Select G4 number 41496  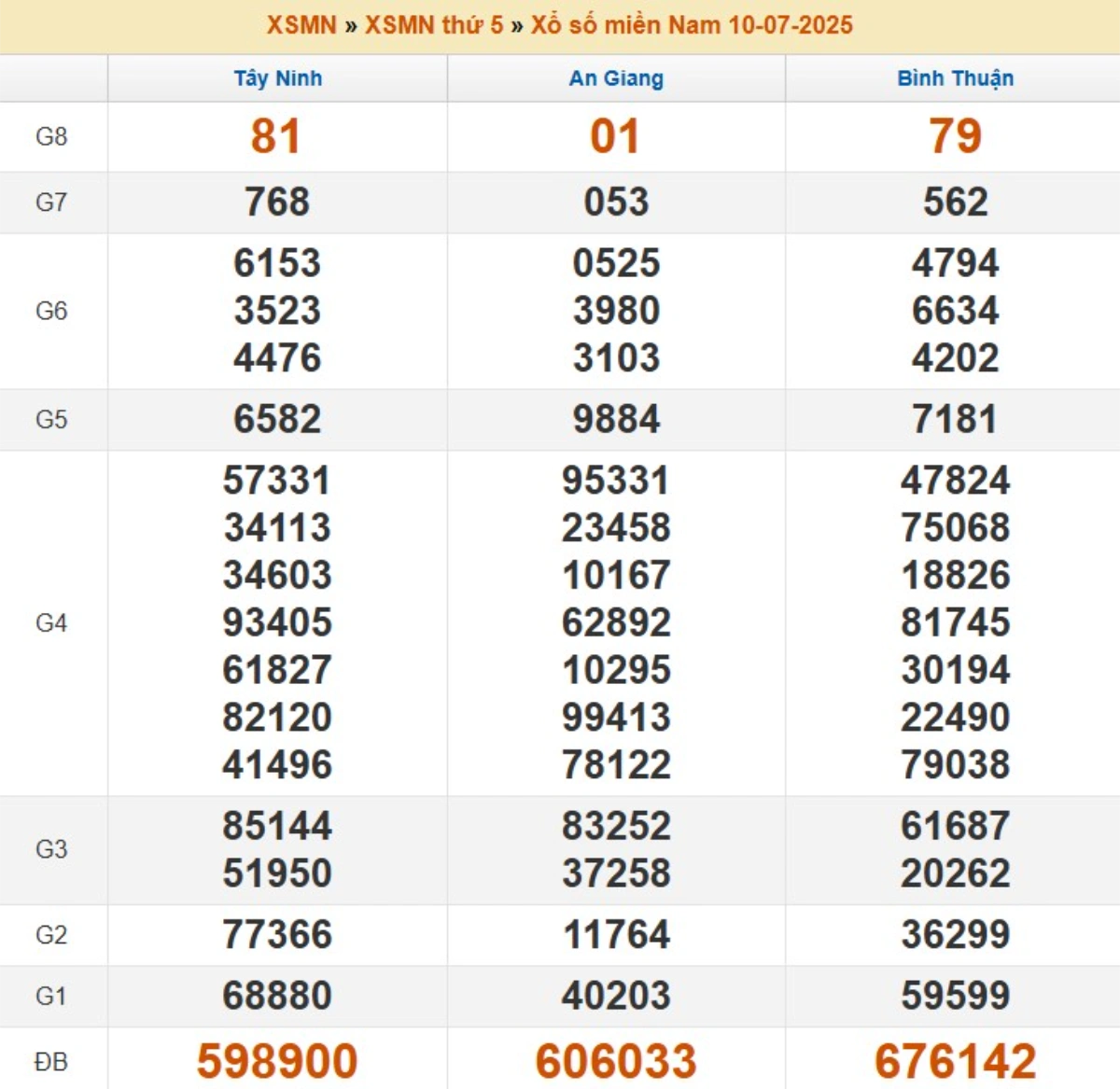coord(277,765)
